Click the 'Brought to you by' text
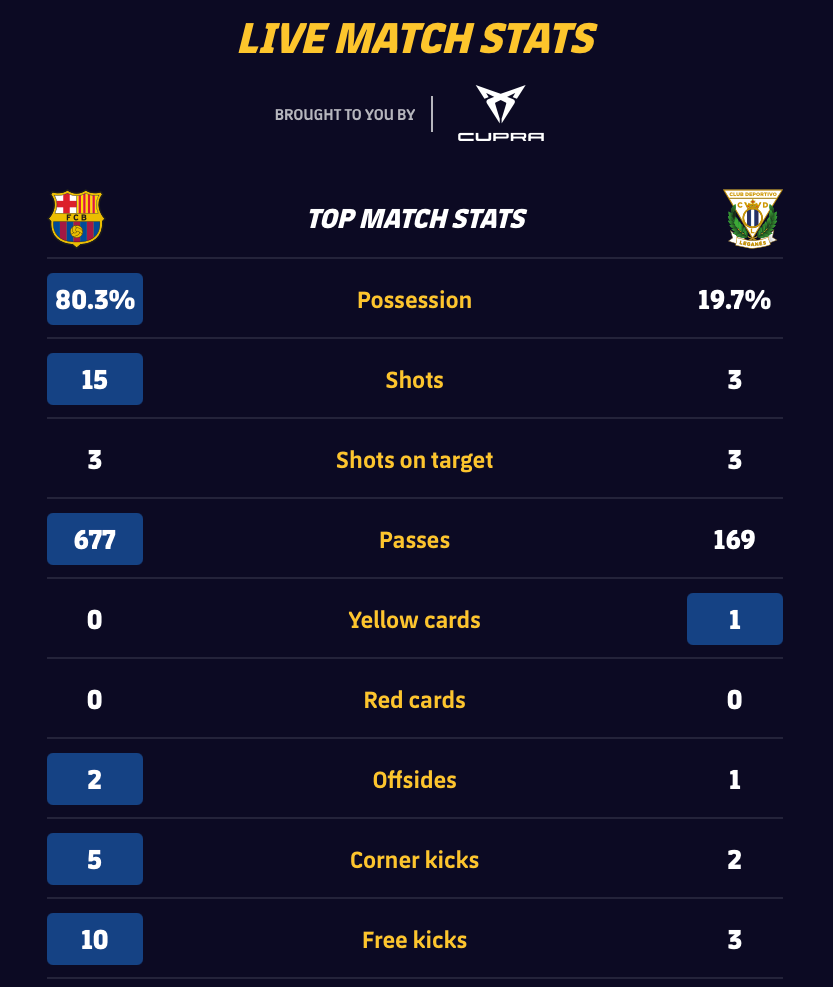This screenshot has height=987, width=833. coord(344,115)
